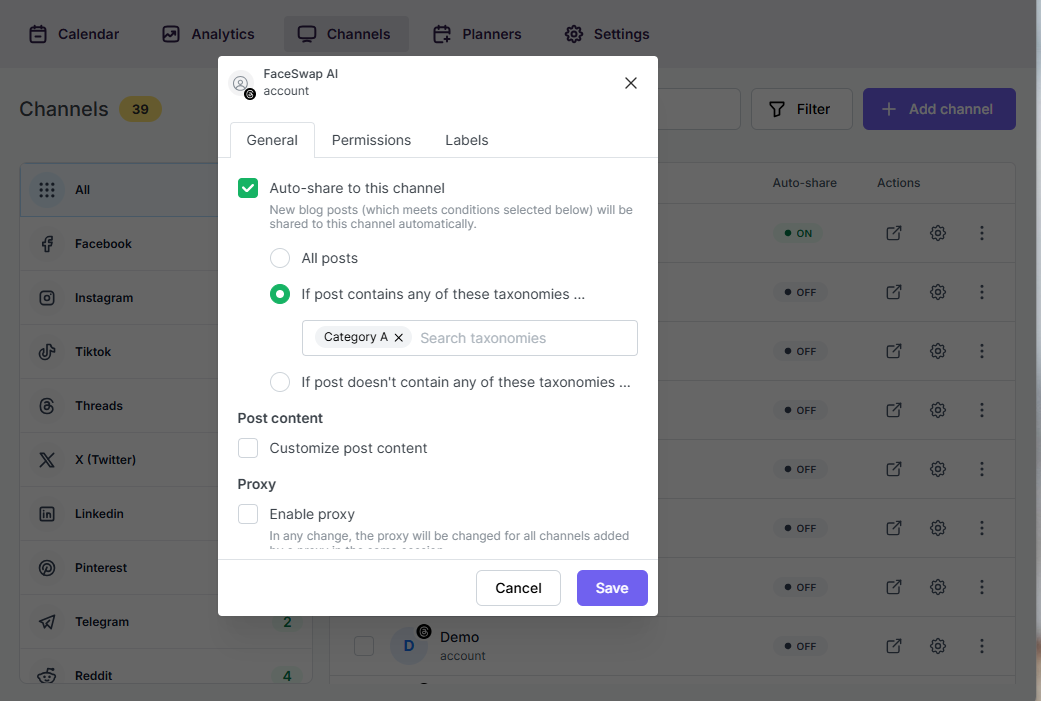The height and width of the screenshot is (701, 1041).
Task: Open three-dot actions menu for Demo account
Action: 981,646
